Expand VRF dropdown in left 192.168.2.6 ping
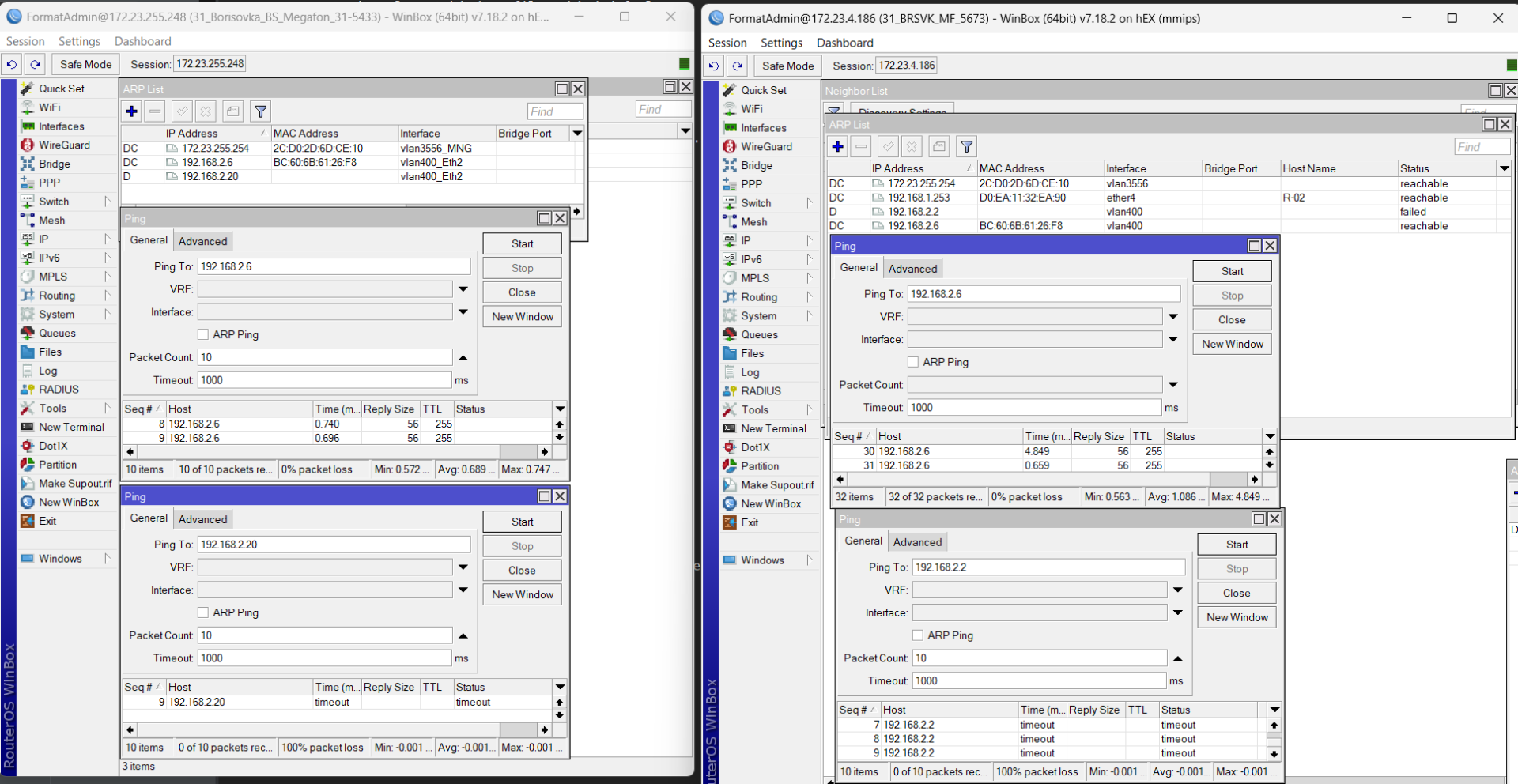1518x784 pixels. [463, 289]
